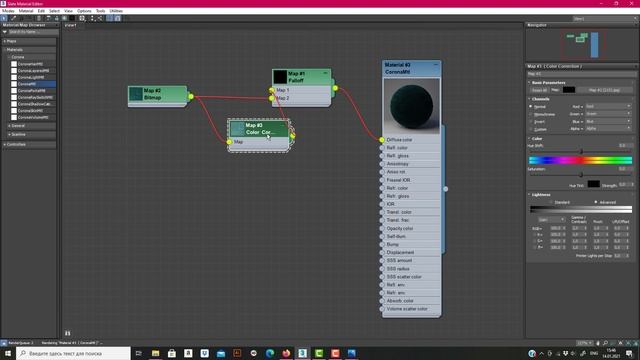Collapse the Lightness rollout
This screenshot has width=640, height=360.
(529, 195)
